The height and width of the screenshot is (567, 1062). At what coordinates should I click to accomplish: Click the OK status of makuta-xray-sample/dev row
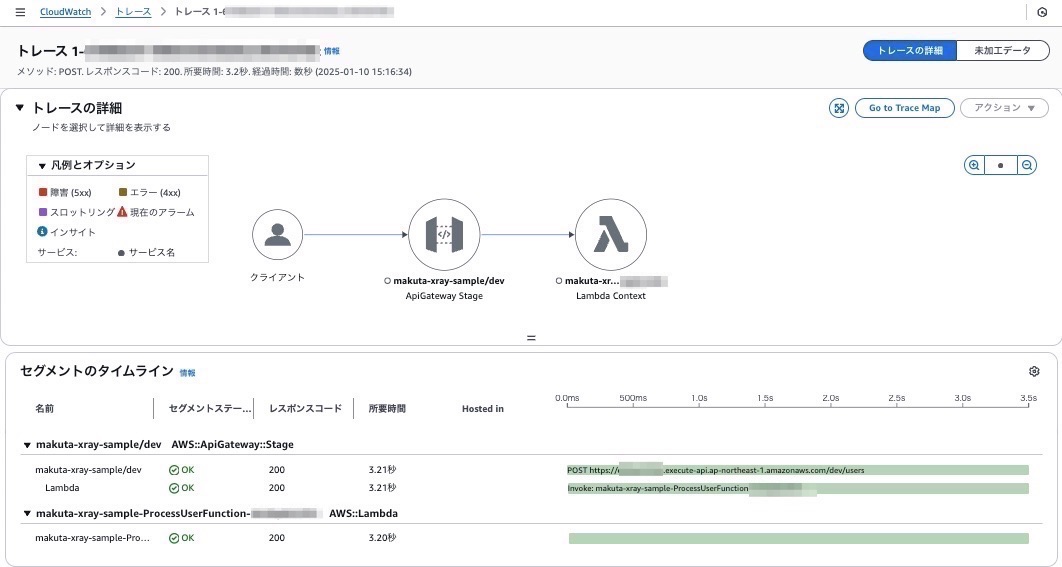pyautogui.click(x=181, y=469)
